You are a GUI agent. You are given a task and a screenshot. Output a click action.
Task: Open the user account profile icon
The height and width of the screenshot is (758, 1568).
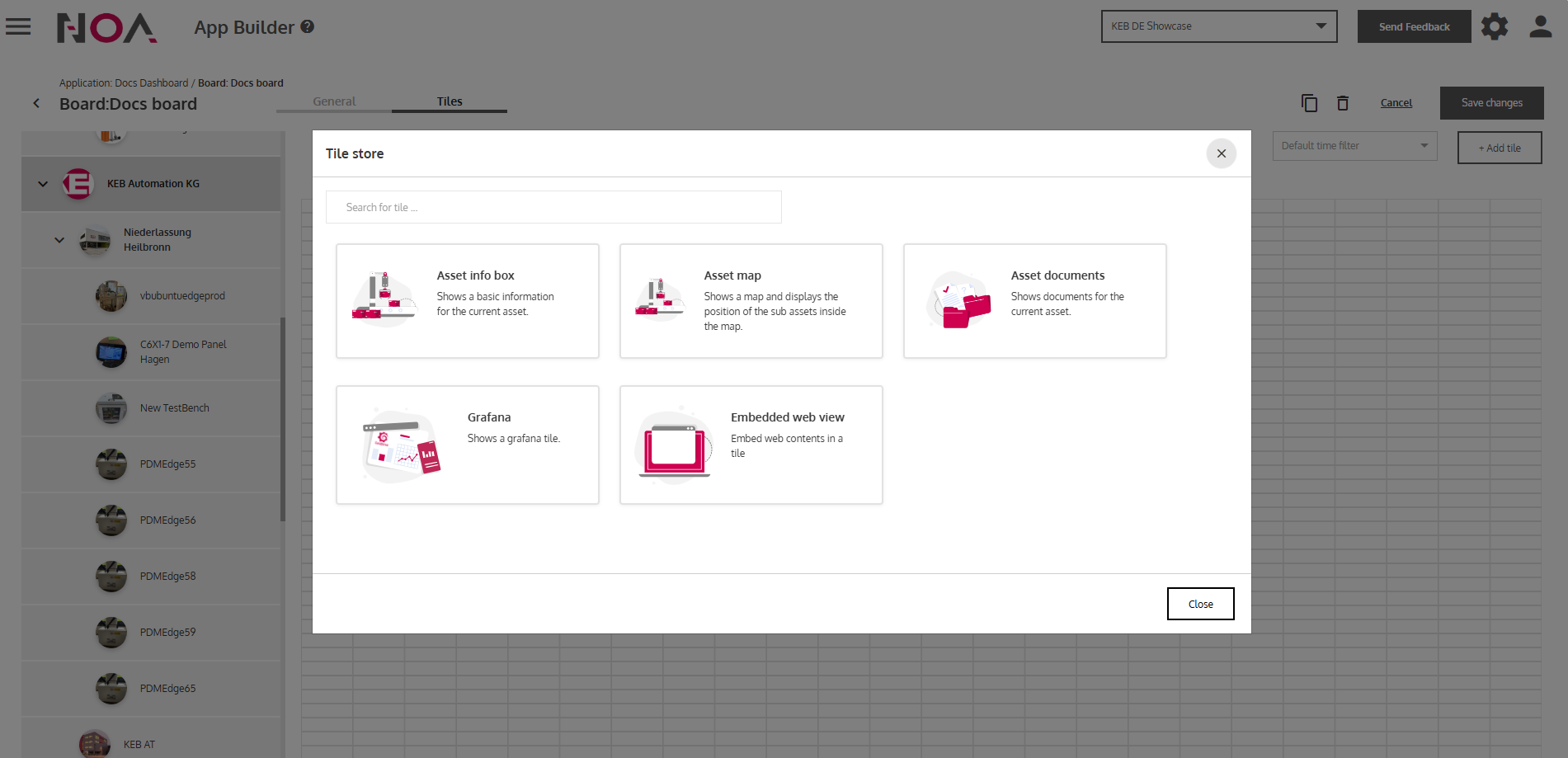click(x=1540, y=26)
